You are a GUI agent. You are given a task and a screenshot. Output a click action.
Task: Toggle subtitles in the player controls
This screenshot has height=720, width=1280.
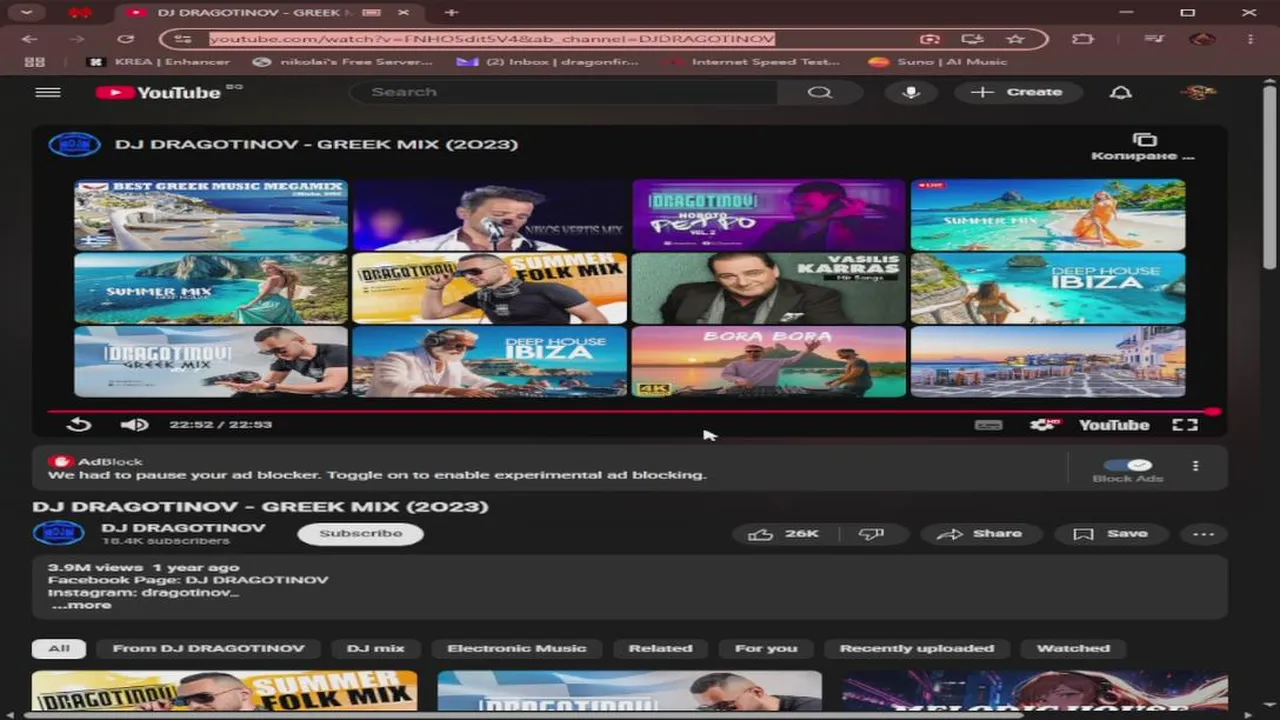pyautogui.click(x=988, y=425)
